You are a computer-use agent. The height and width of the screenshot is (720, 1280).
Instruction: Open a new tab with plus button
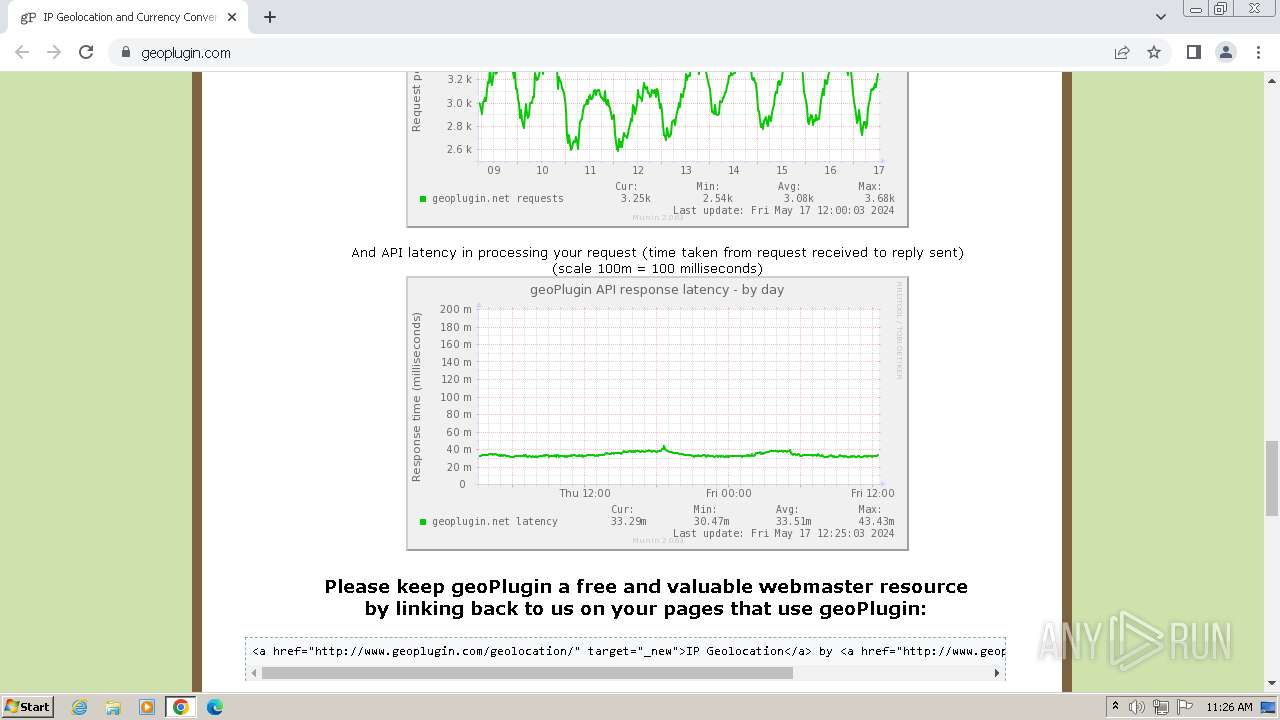pos(270,17)
